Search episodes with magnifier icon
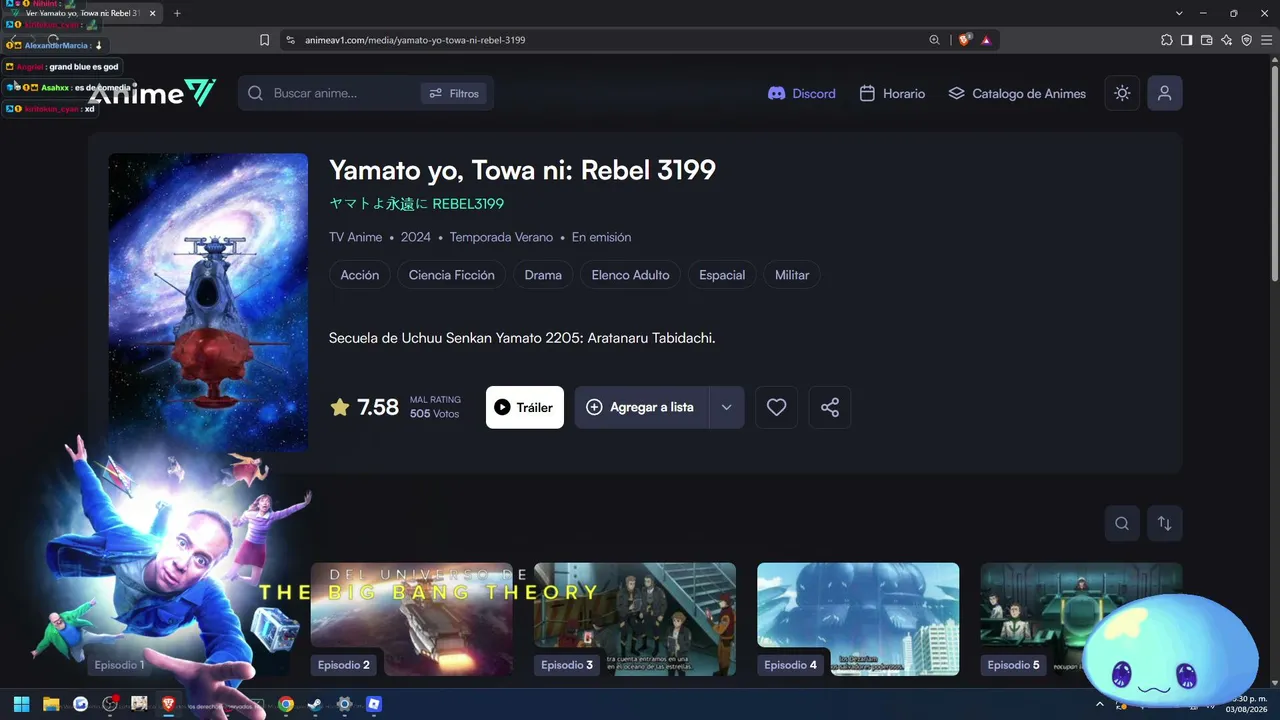The height and width of the screenshot is (720, 1280). (1122, 523)
